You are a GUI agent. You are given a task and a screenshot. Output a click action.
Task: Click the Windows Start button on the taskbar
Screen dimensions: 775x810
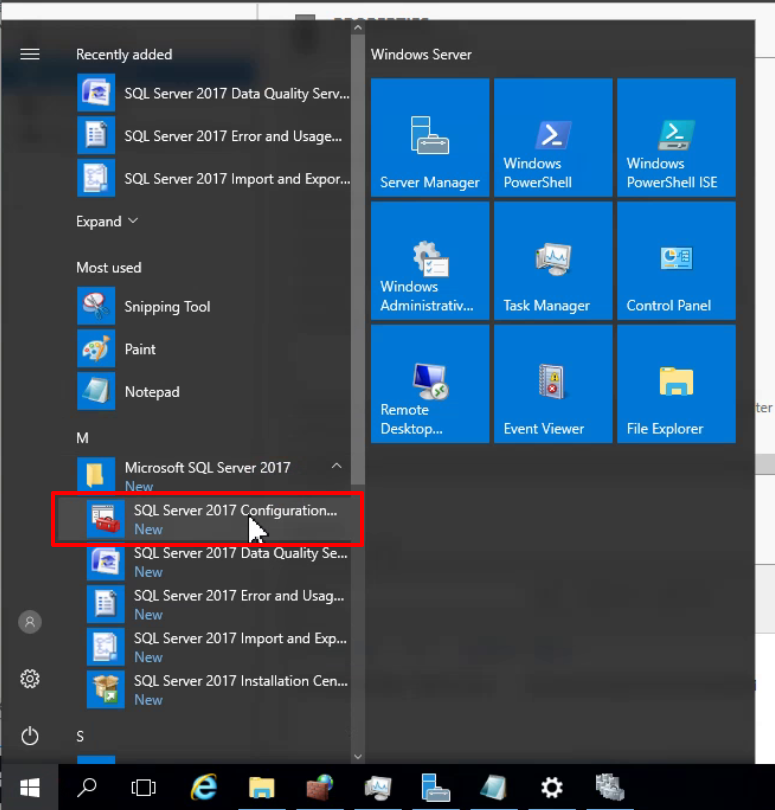click(29, 787)
